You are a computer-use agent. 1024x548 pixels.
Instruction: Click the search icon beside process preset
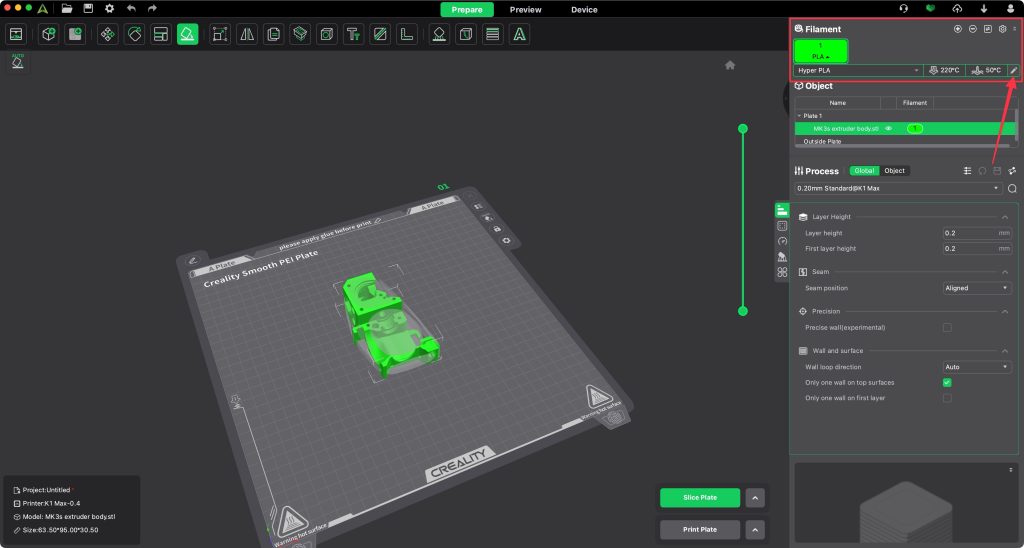pos(1012,188)
